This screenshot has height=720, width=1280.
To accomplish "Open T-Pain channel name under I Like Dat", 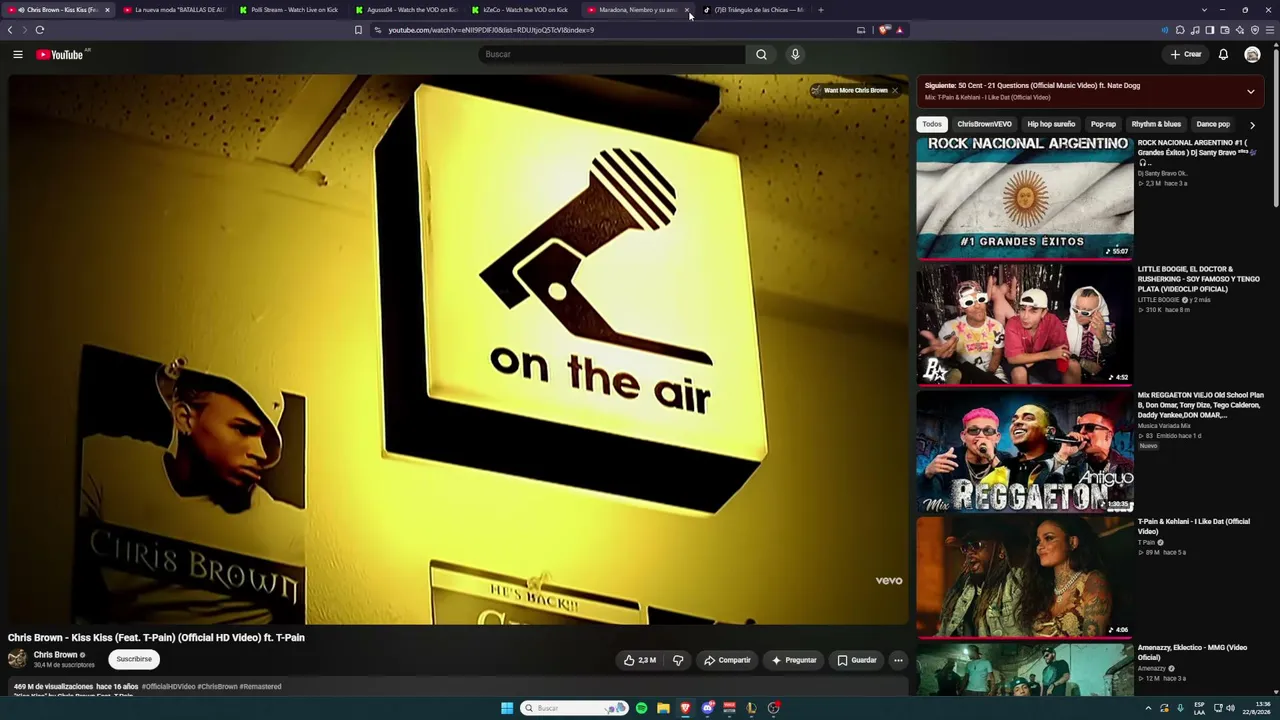I will click(1146, 542).
